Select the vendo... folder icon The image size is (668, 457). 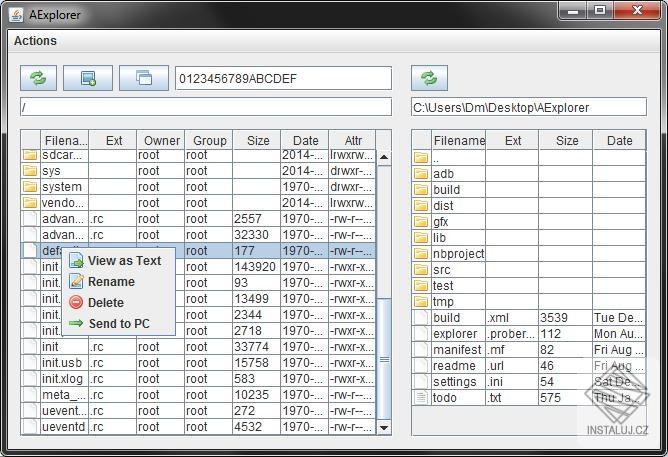point(30,203)
